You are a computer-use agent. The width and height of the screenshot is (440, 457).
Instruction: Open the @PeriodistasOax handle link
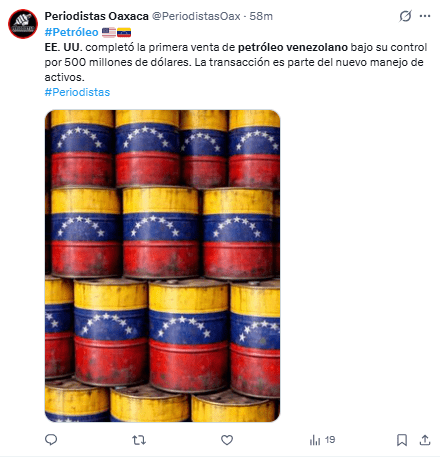click(196, 16)
